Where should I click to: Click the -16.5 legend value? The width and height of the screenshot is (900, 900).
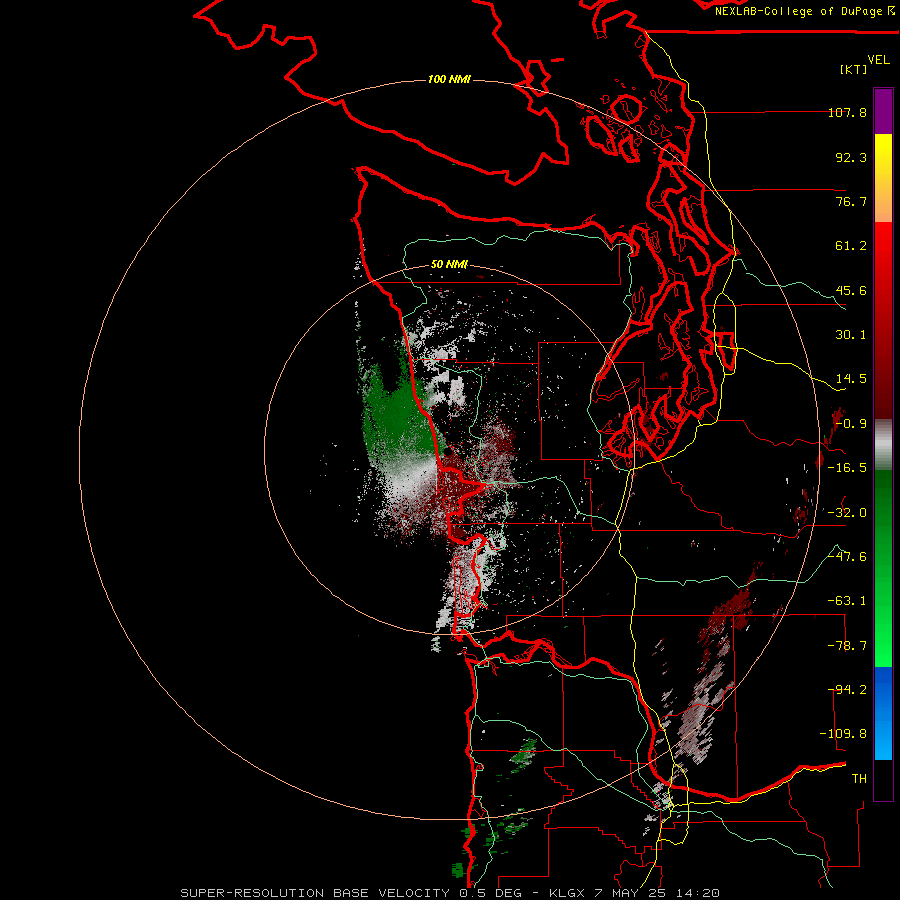(x=847, y=468)
